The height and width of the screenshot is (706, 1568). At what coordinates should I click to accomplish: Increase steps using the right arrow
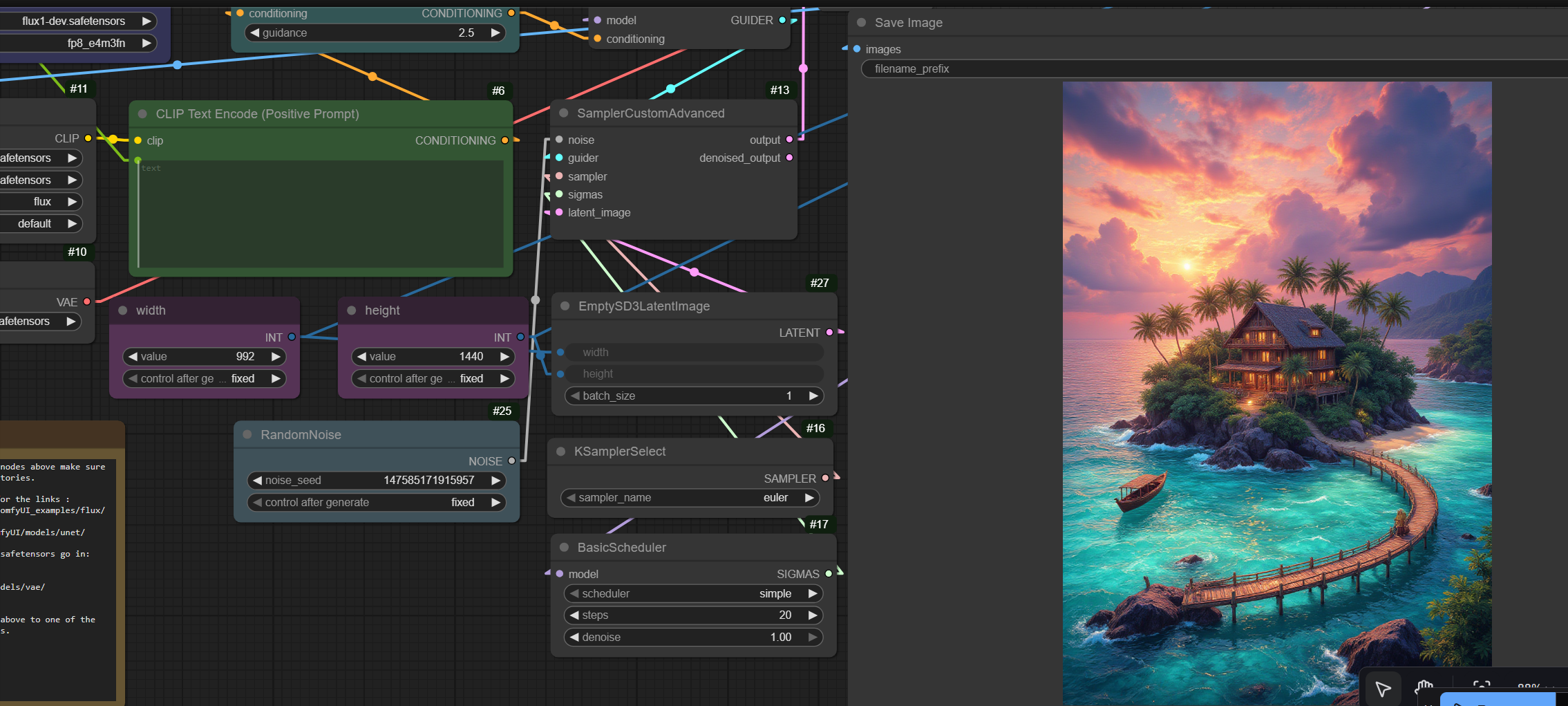pyautogui.click(x=813, y=615)
